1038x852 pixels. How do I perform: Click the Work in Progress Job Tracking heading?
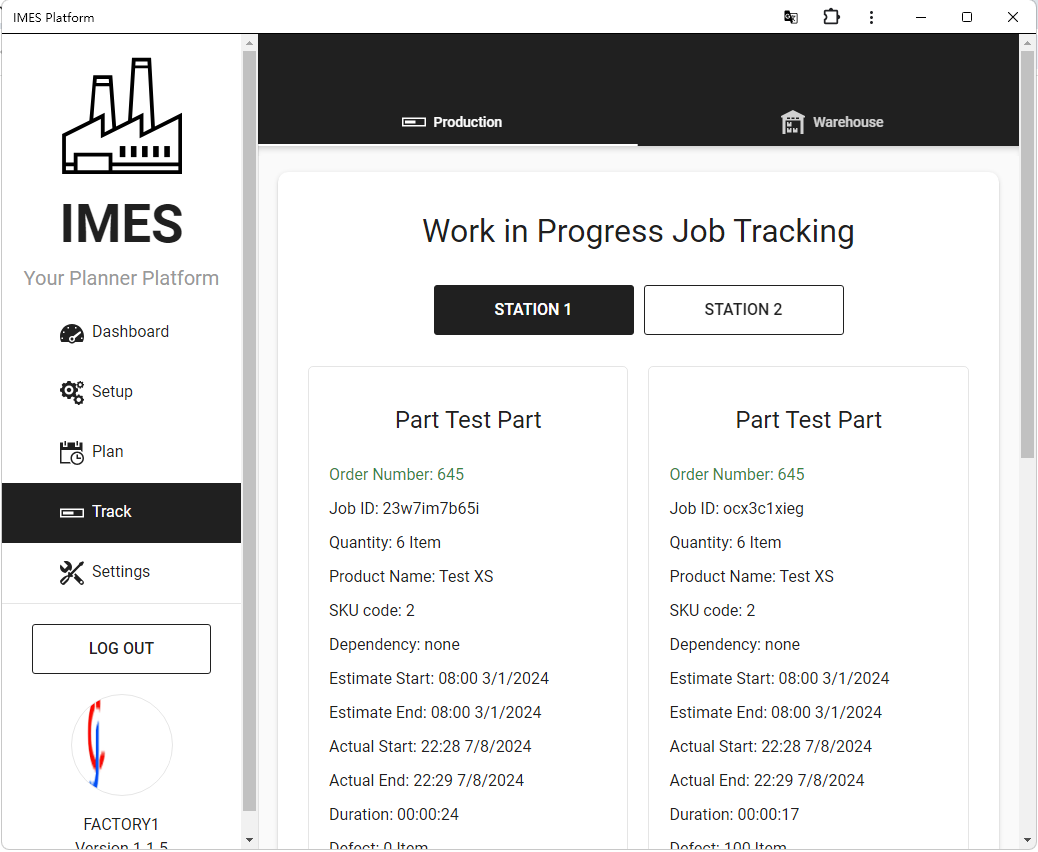click(638, 232)
